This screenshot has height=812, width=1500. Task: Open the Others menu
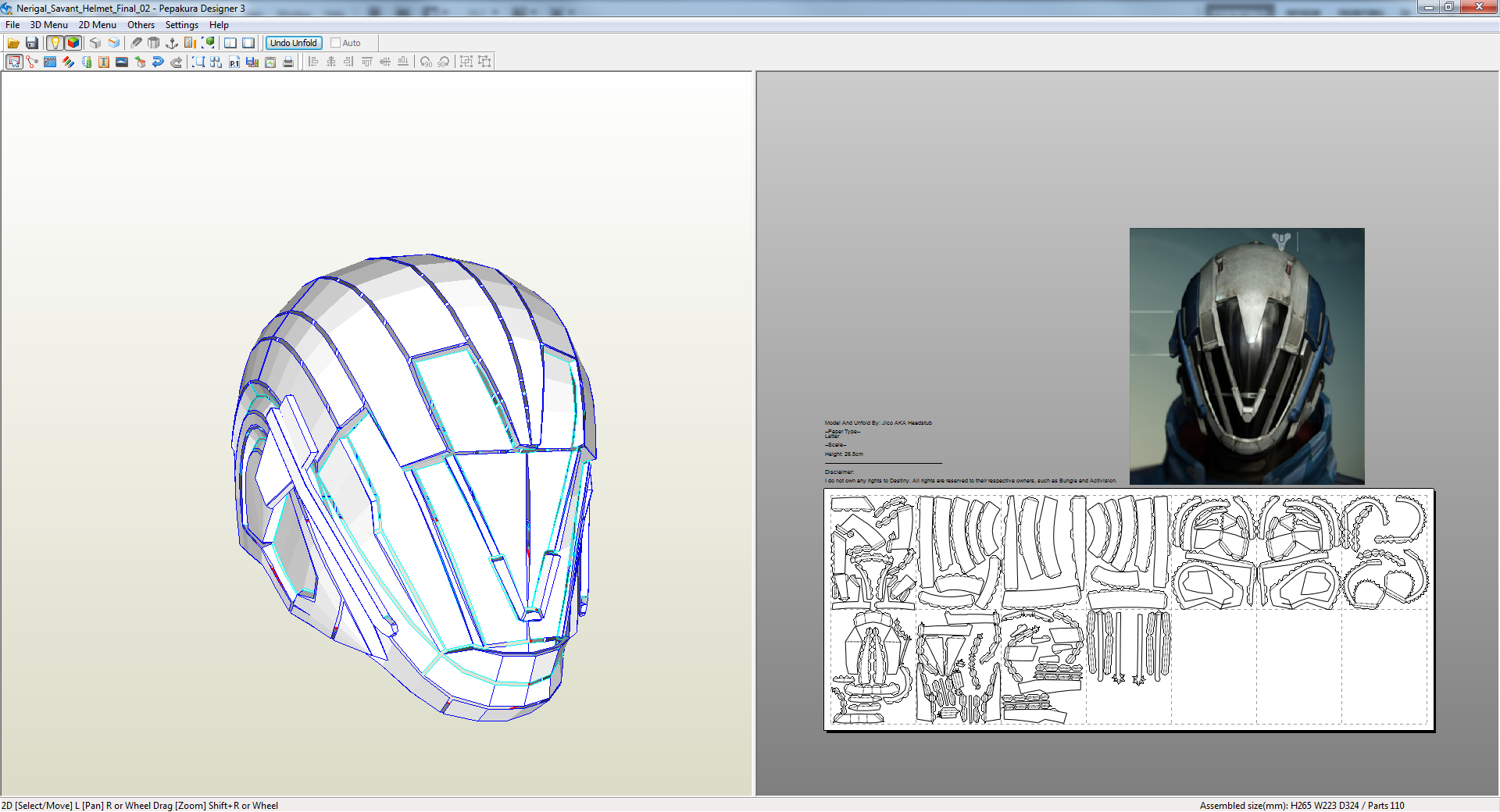tap(141, 25)
